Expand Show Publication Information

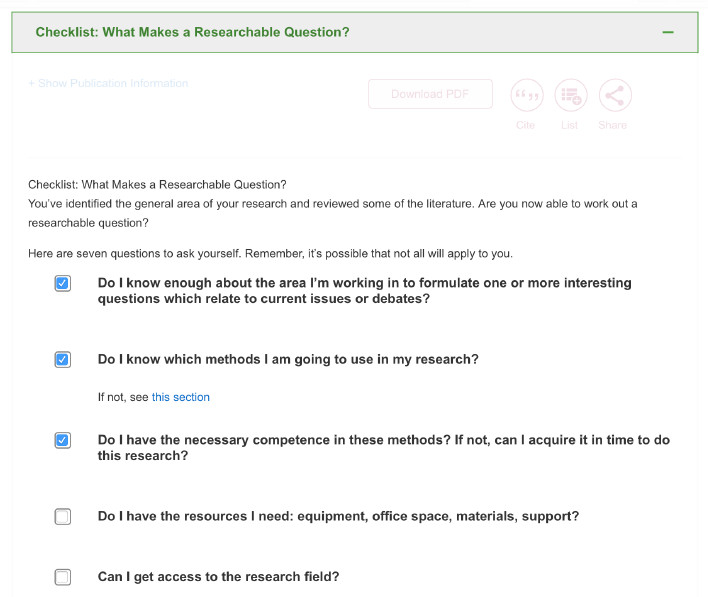pyautogui.click(x=108, y=83)
